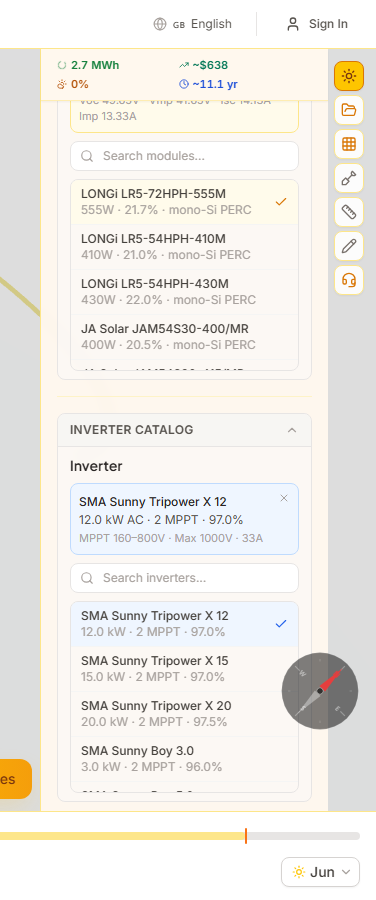Screen dimensions: 376x900
Task: Select SMA Sunny Tripower X 20 entry
Action: pos(184,713)
